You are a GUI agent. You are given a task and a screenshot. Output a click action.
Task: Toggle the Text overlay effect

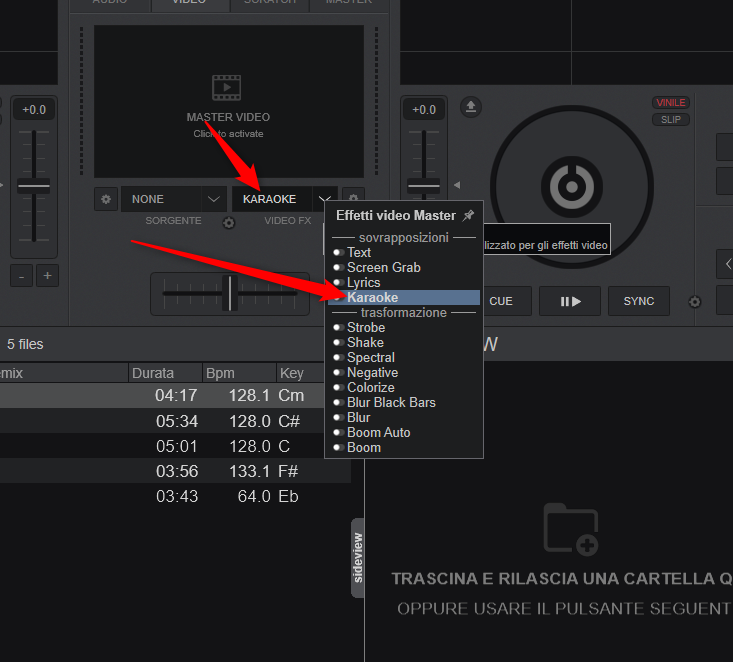tap(359, 253)
